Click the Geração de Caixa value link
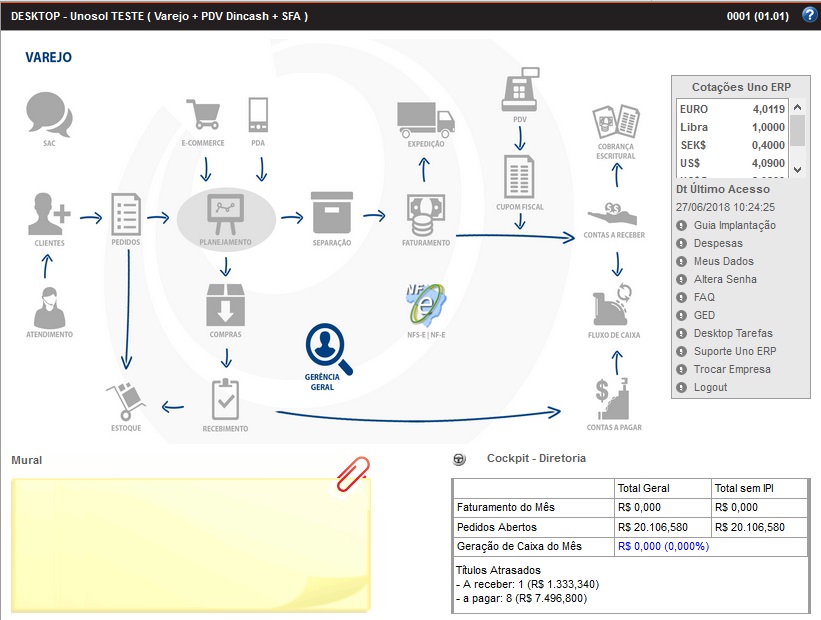 (x=663, y=546)
